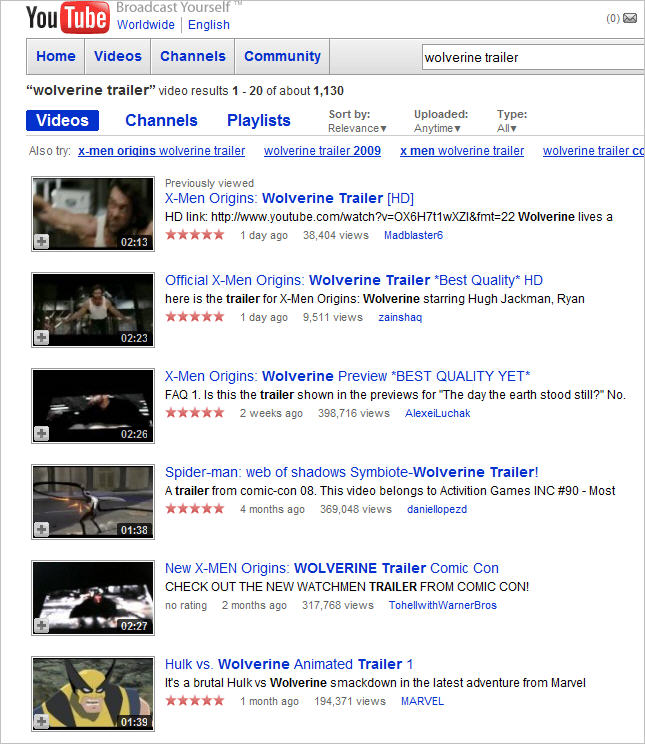Click the 02:26 Wolverine Preview thumbnail
This screenshot has height=744, width=645.
point(93,406)
